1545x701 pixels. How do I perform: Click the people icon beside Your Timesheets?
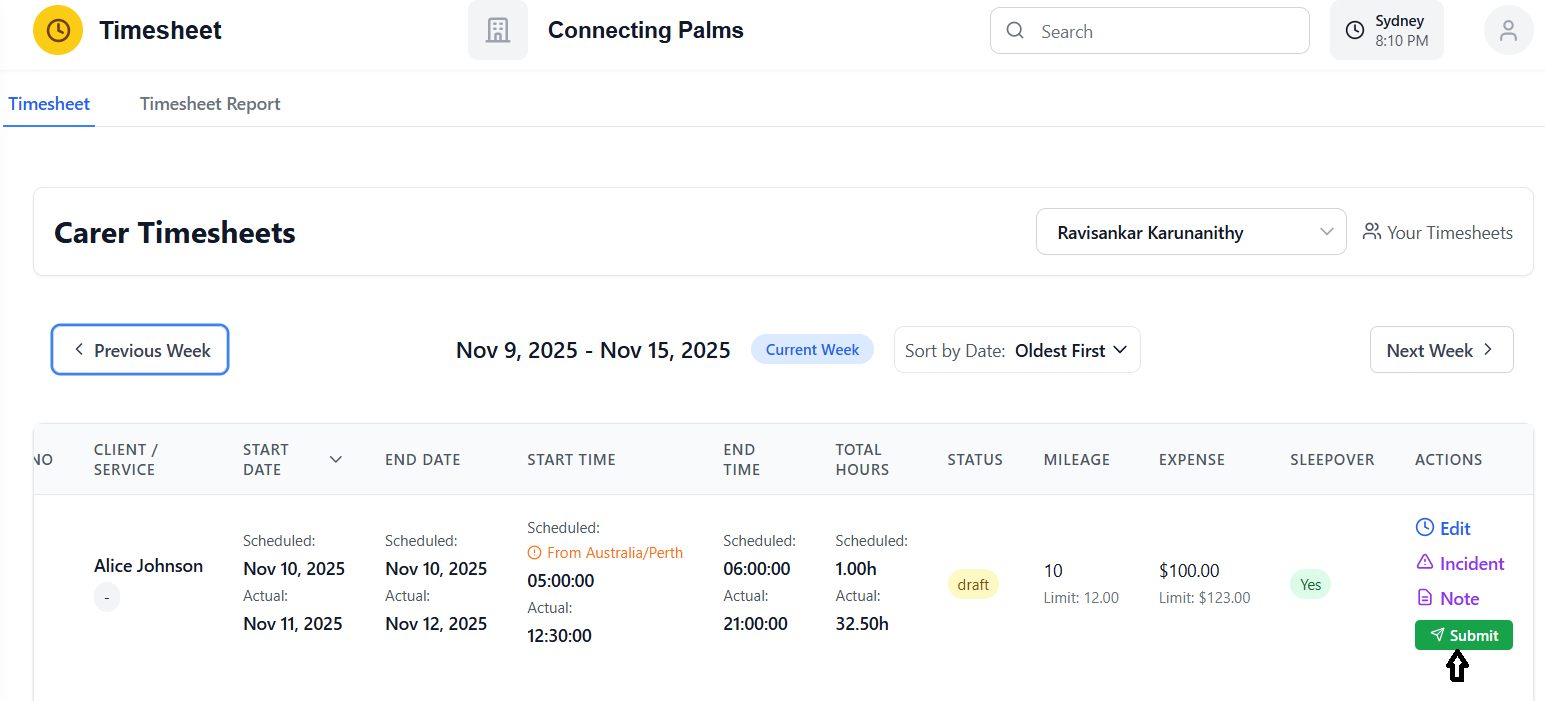coord(1371,232)
